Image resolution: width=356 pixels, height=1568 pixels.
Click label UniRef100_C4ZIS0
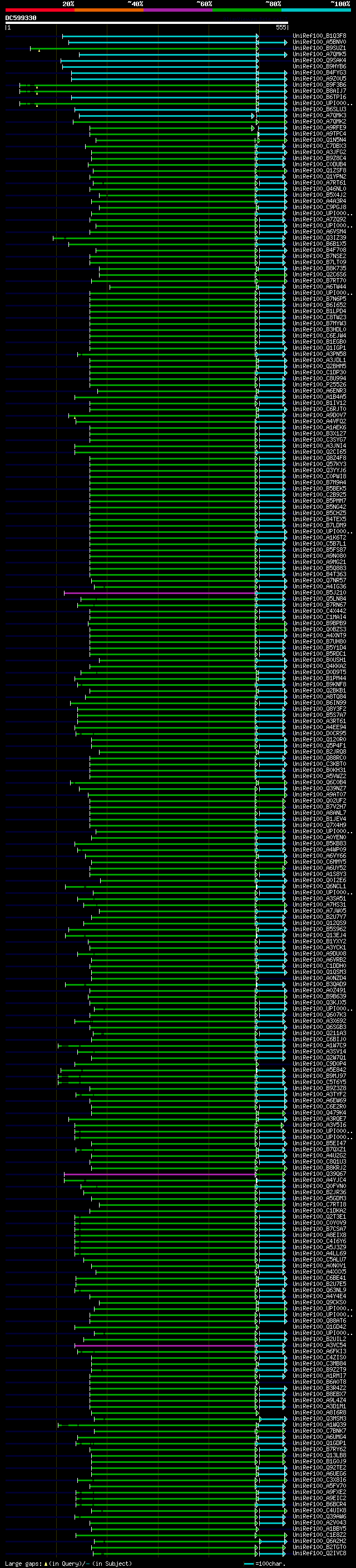(x=319, y=1358)
